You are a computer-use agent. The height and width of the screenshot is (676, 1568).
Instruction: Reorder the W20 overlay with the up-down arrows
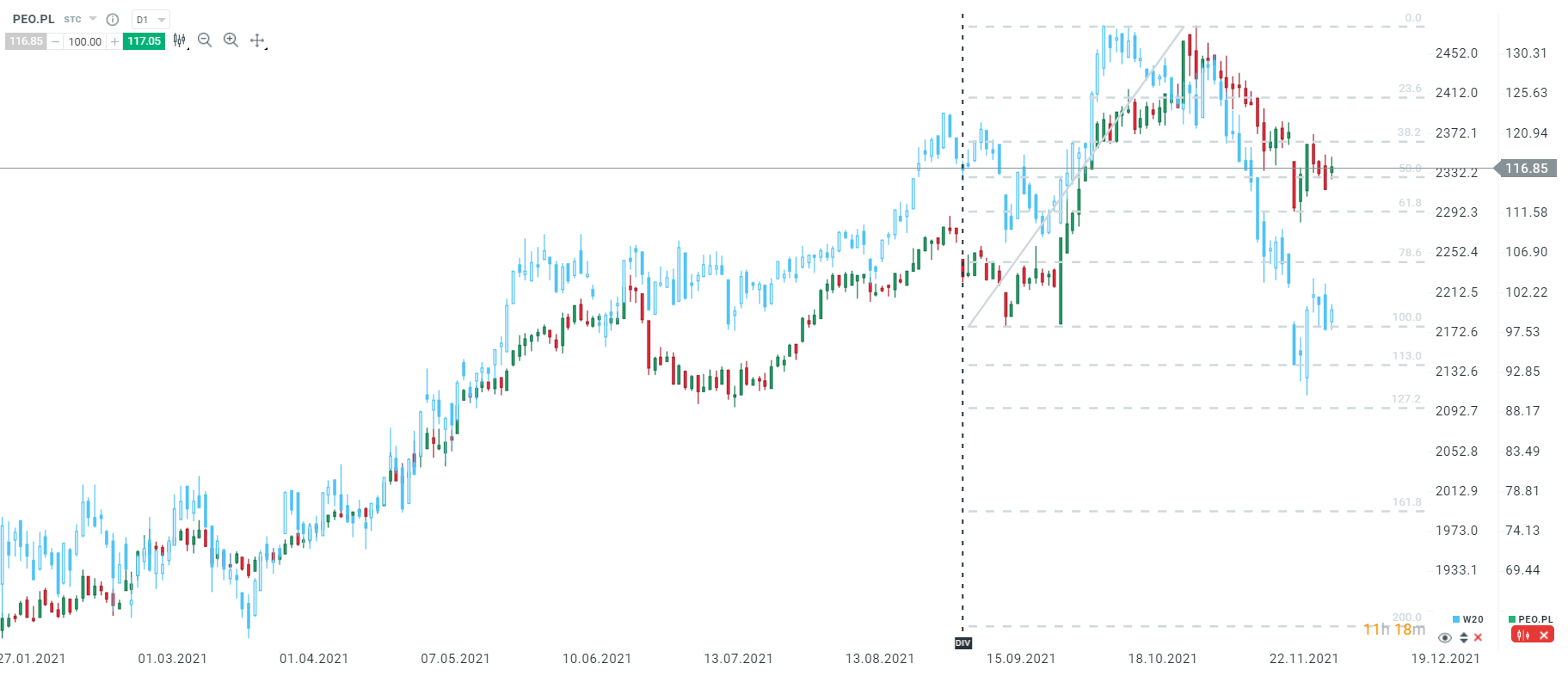tap(1464, 637)
